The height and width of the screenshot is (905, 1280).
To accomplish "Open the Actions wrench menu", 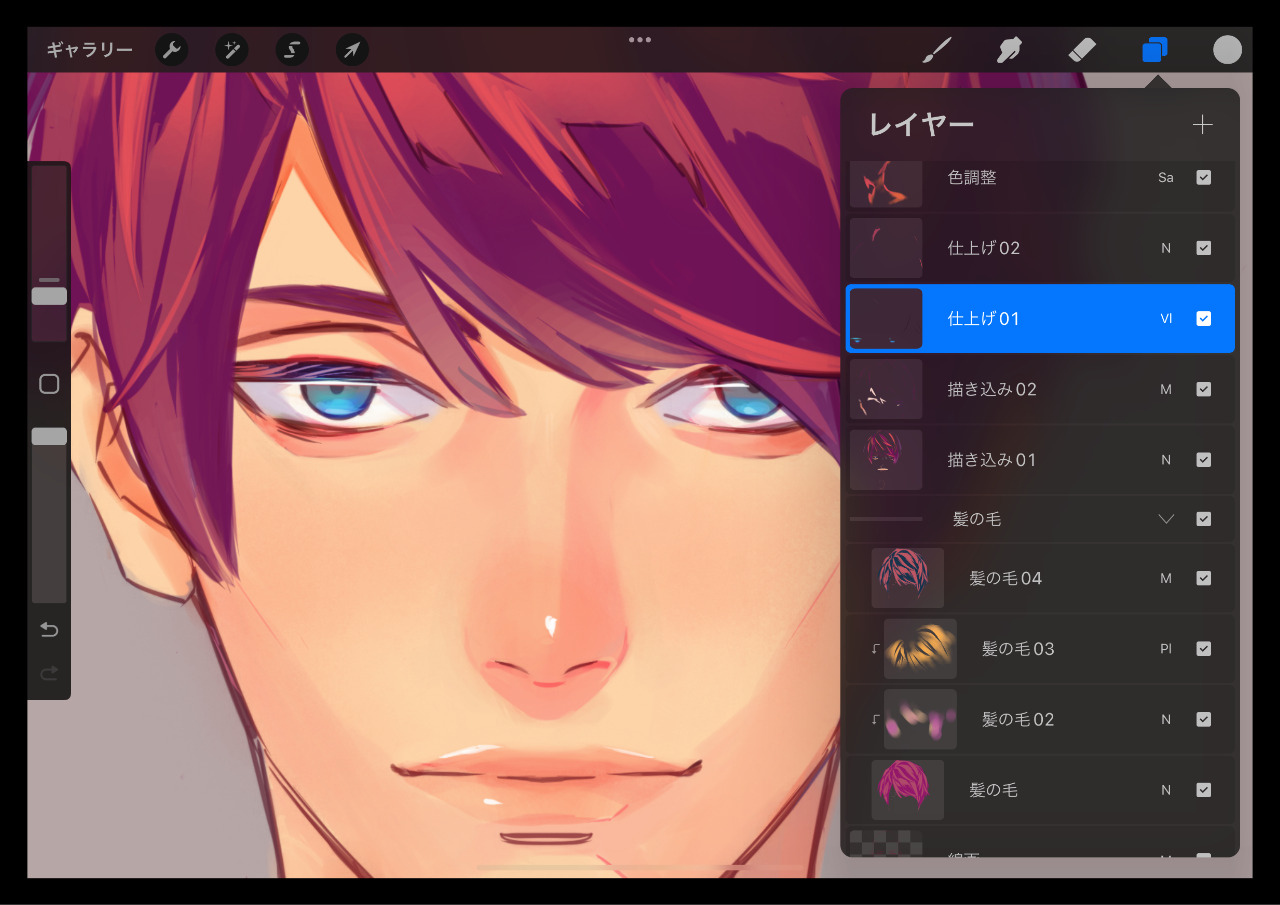I will pos(172,50).
